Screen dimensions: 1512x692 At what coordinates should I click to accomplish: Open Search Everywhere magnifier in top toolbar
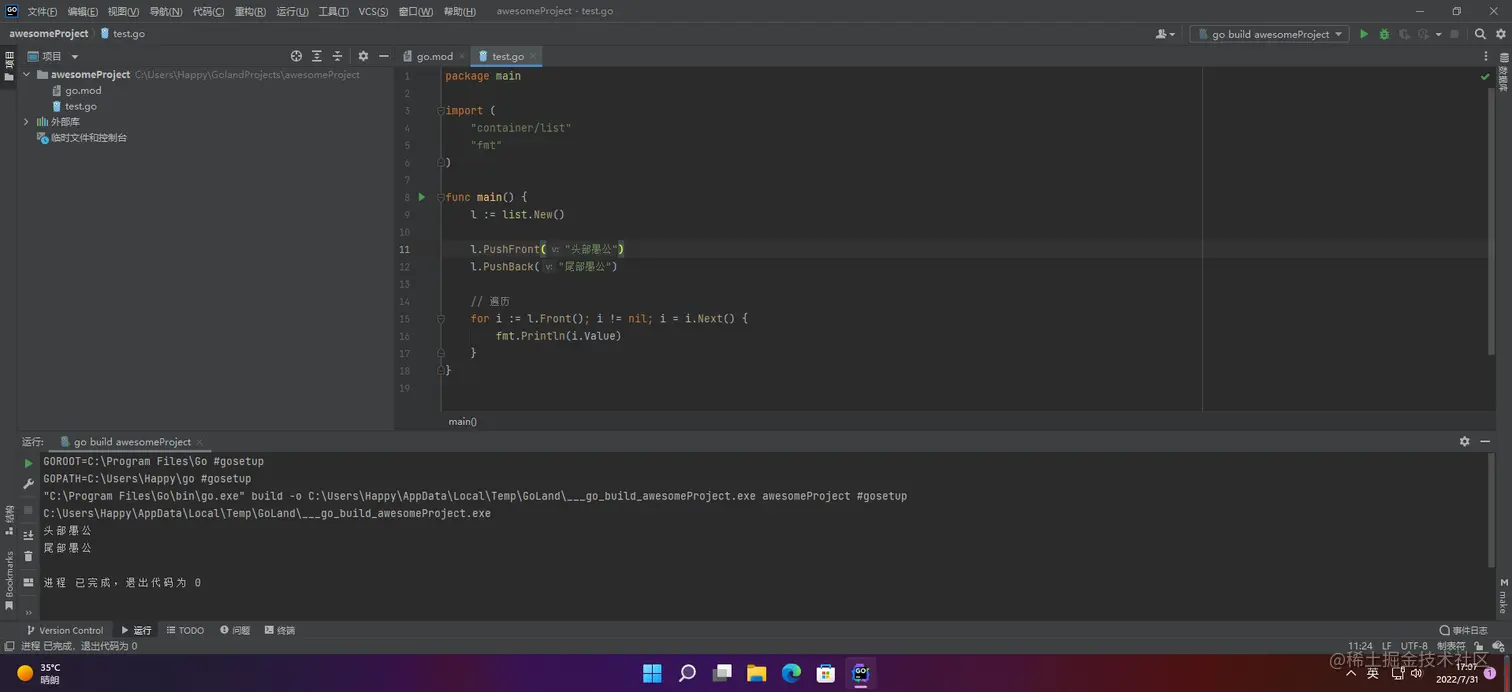(1480, 34)
